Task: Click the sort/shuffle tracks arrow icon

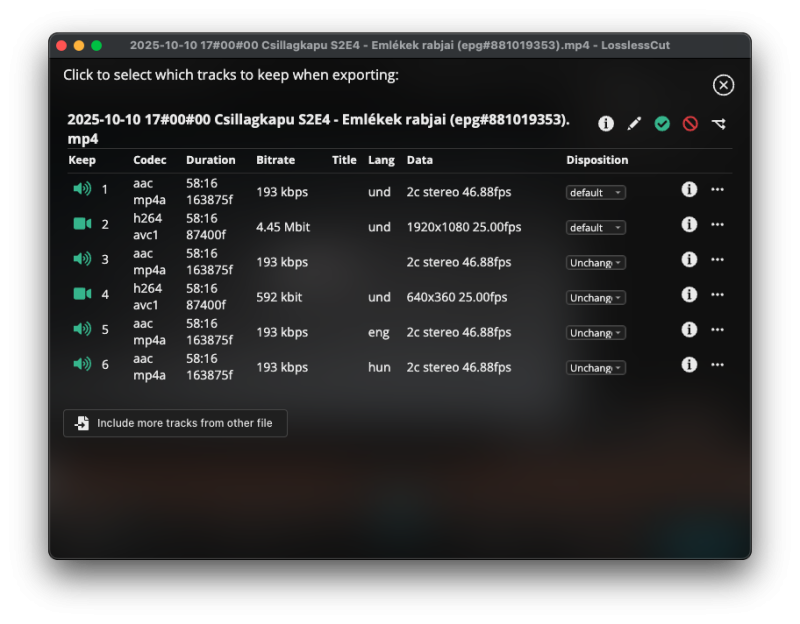Action: (718, 123)
